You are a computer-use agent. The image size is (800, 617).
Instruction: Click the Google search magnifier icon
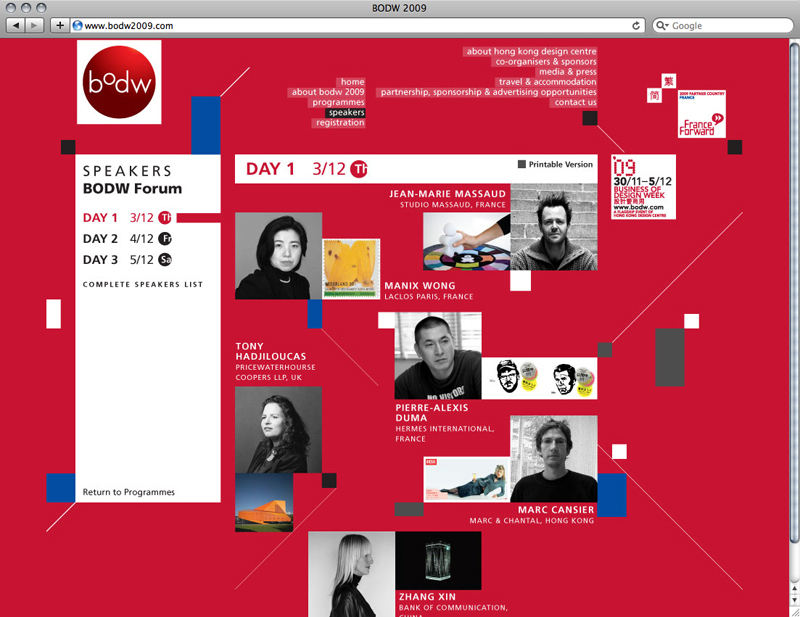[662, 26]
